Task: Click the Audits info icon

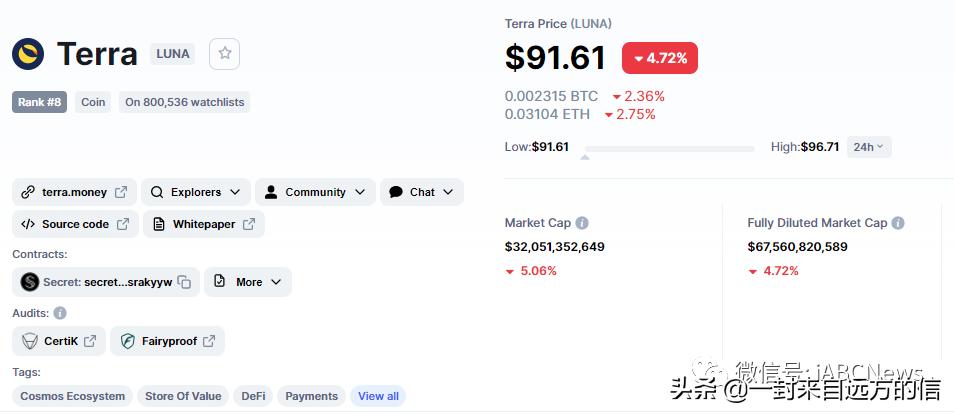Action: coord(60,313)
